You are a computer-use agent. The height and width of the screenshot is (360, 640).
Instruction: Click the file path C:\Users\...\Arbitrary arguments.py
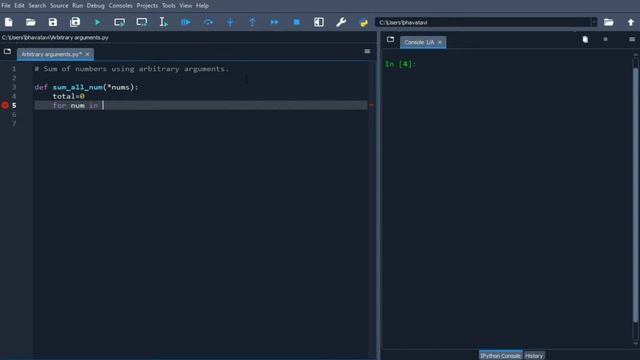click(55, 38)
